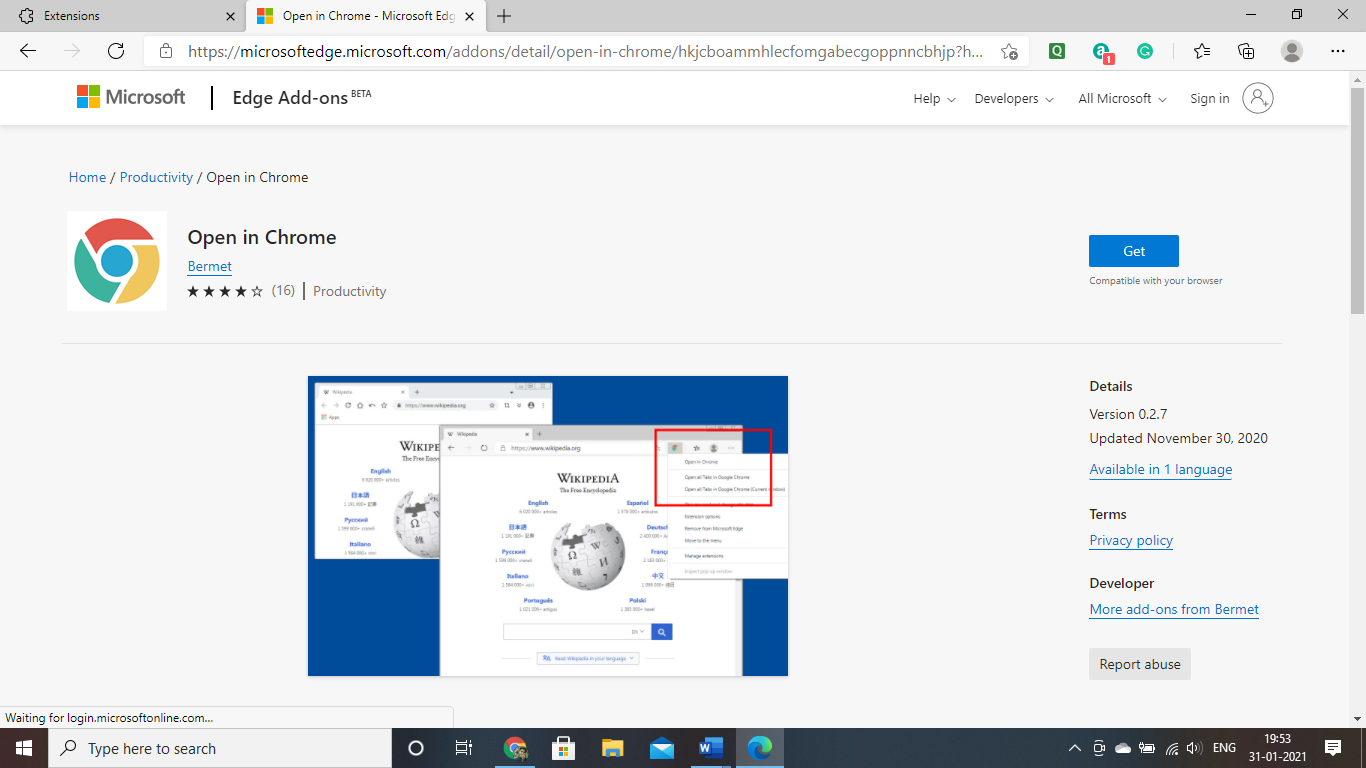Open the volume control in system tray
This screenshot has width=1366, height=768.
[x=1194, y=748]
